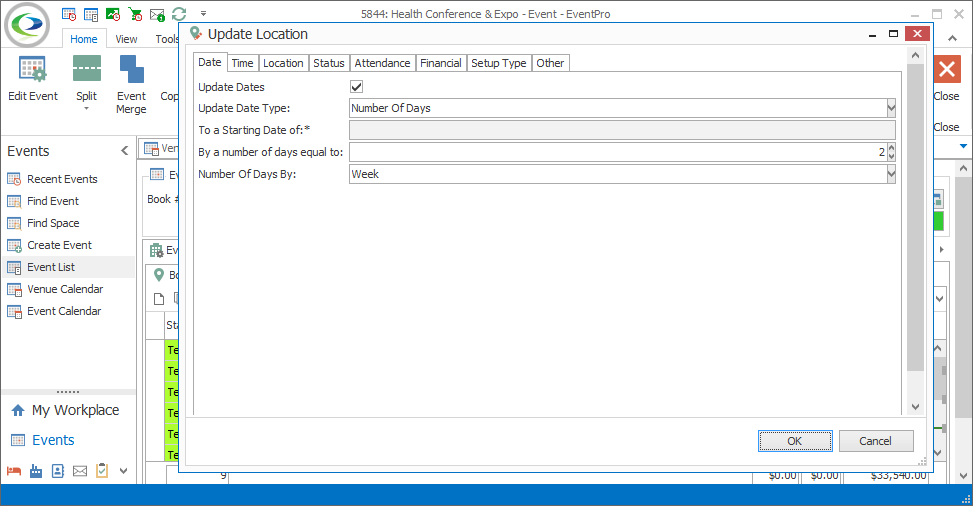Click the blue factory building icon
Screen dimensions: 973x506
click(36, 471)
